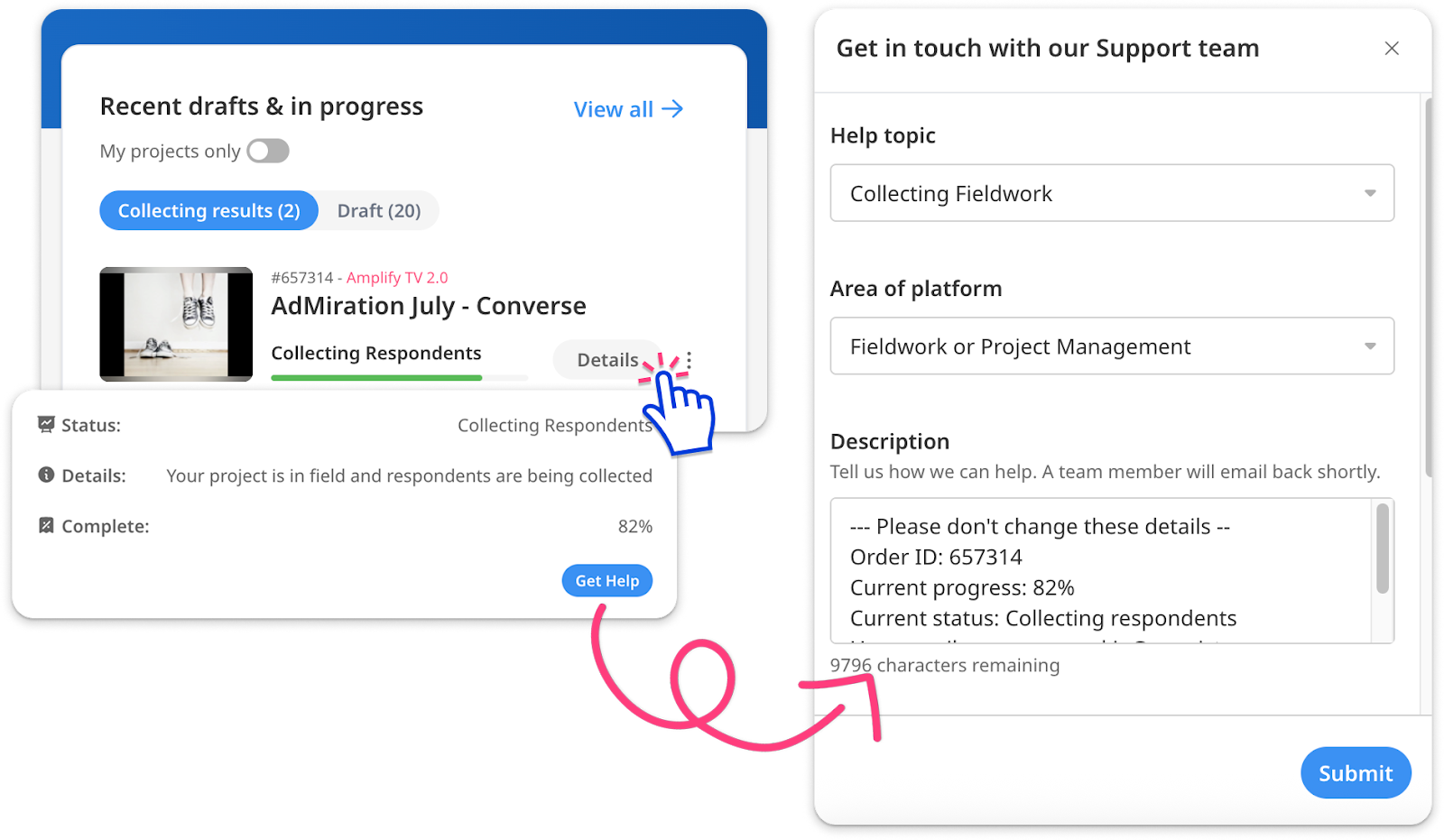Submit the support request
Image resolution: width=1444 pixels, height=840 pixels.
click(1356, 773)
